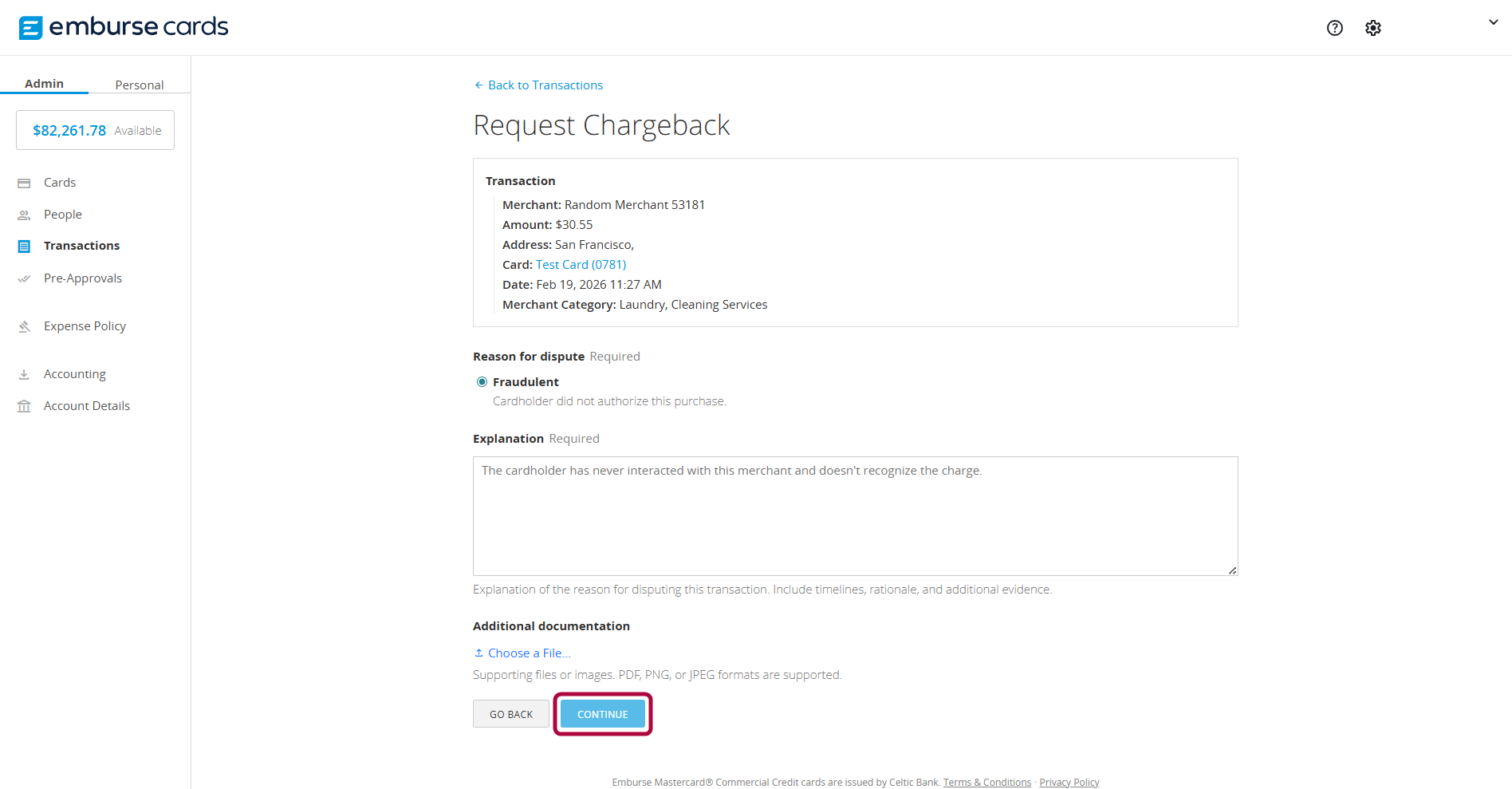
Task: Open the account dropdown chevron top-right
Action: 1493,22
